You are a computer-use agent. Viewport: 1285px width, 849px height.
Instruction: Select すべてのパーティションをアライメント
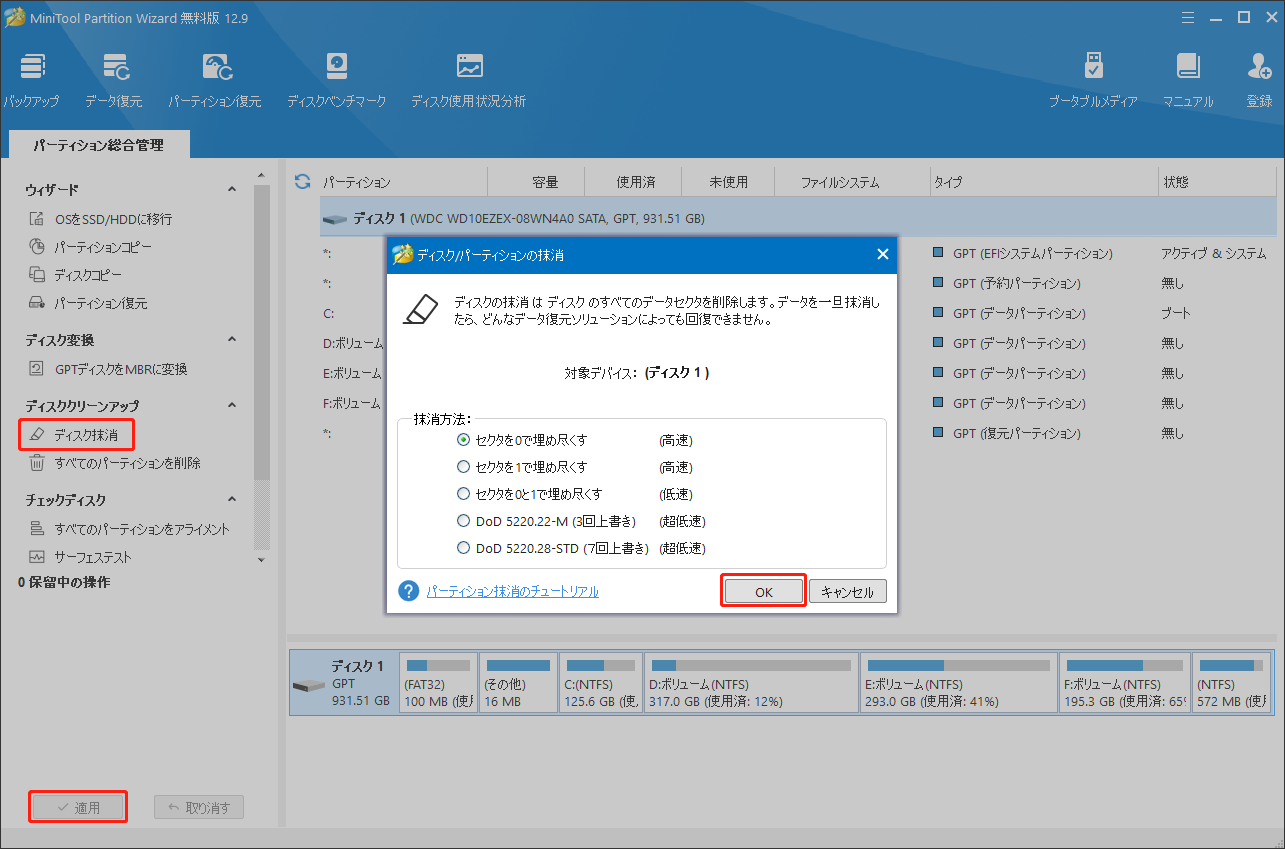(x=128, y=529)
